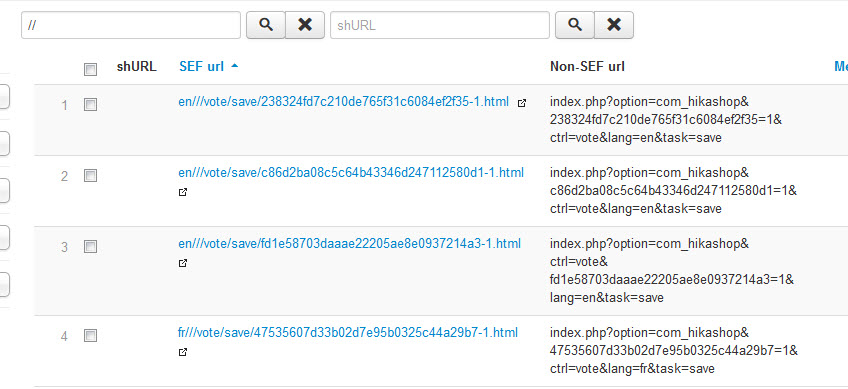This screenshot has width=848, height=389.
Task: Clear the shURL filter with the X icon
Action: [x=614, y=25]
